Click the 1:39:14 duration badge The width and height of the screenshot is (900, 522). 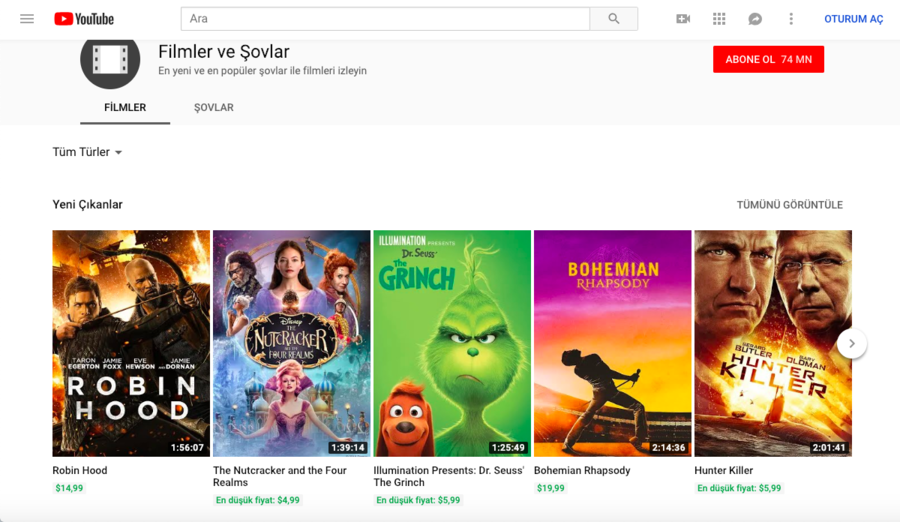pyautogui.click(x=348, y=447)
